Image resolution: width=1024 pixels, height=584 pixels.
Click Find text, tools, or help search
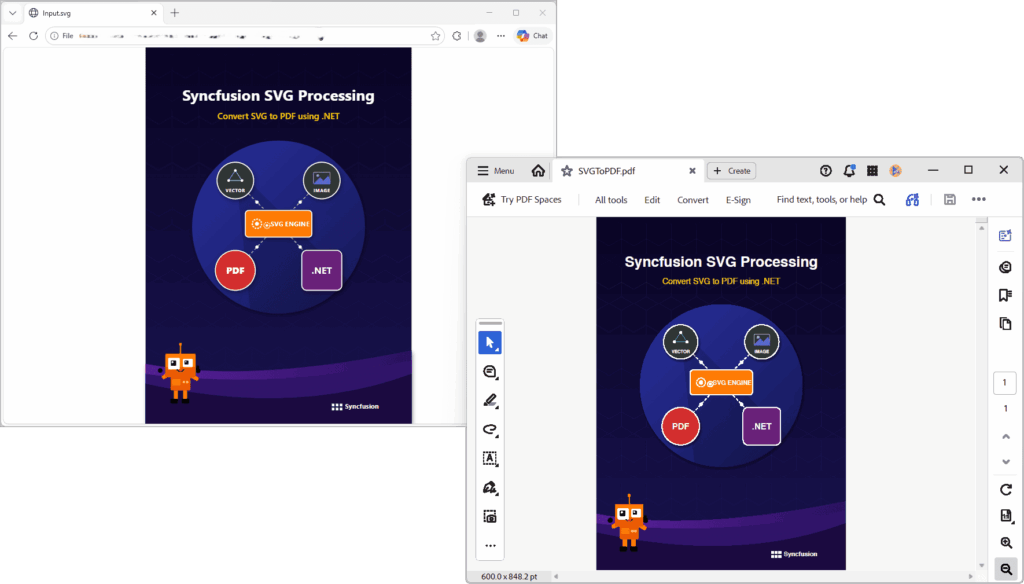point(831,199)
